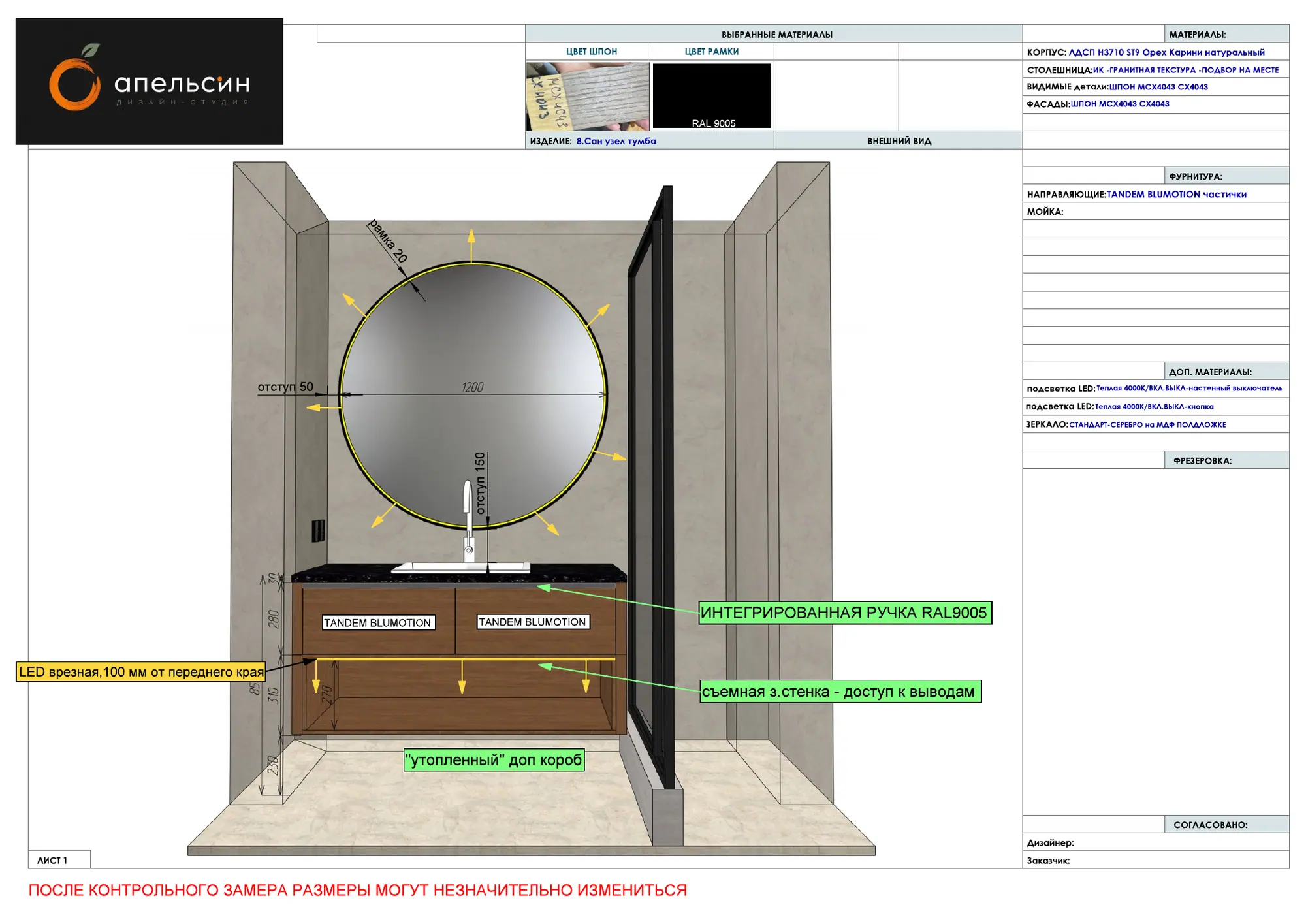Select the right TANDEM BLUMOTION drawer label

coord(533,622)
